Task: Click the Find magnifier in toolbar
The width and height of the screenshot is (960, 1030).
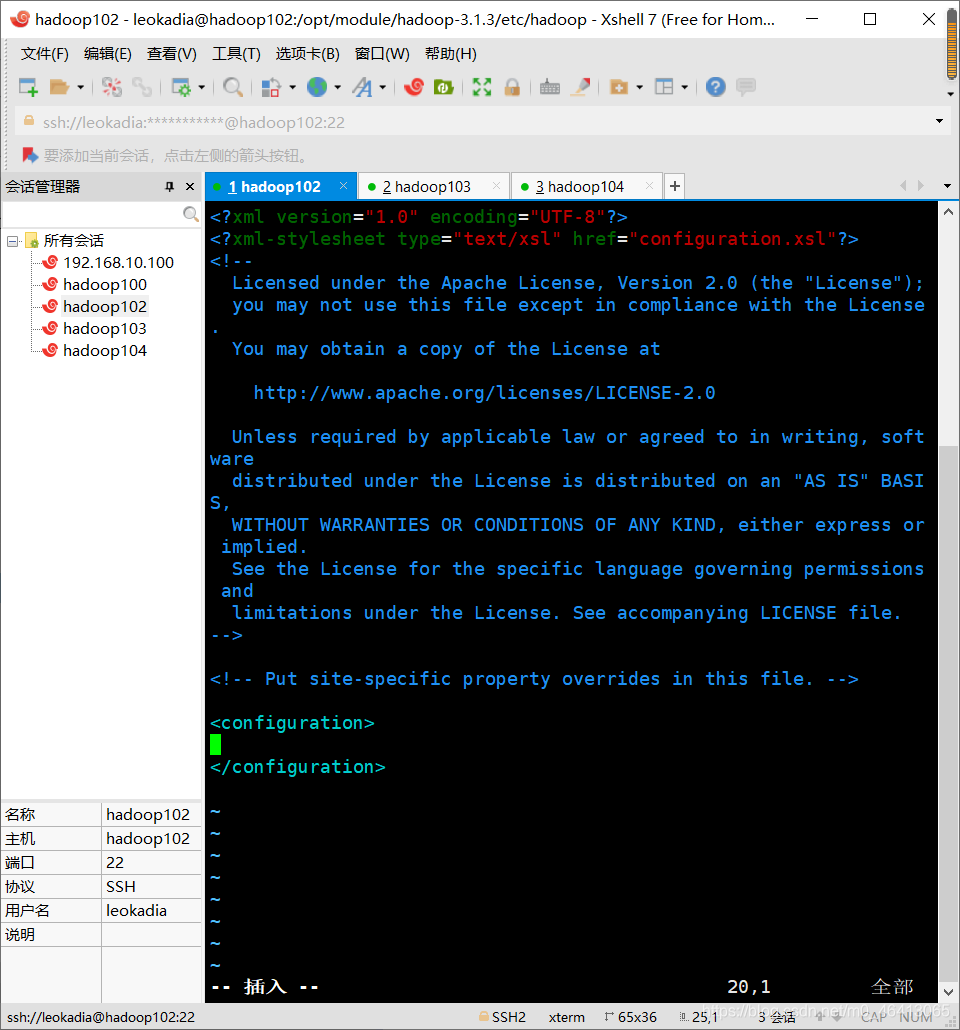Action: tap(233, 87)
